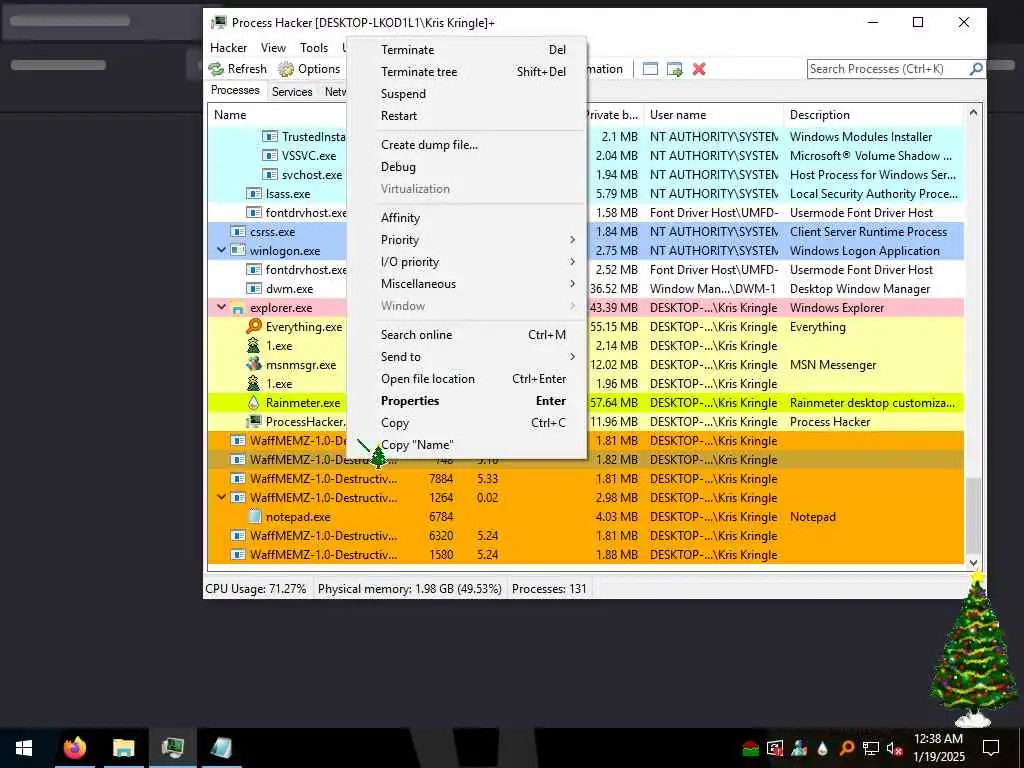Click the Everything.exe magnifier process icon

(253, 327)
